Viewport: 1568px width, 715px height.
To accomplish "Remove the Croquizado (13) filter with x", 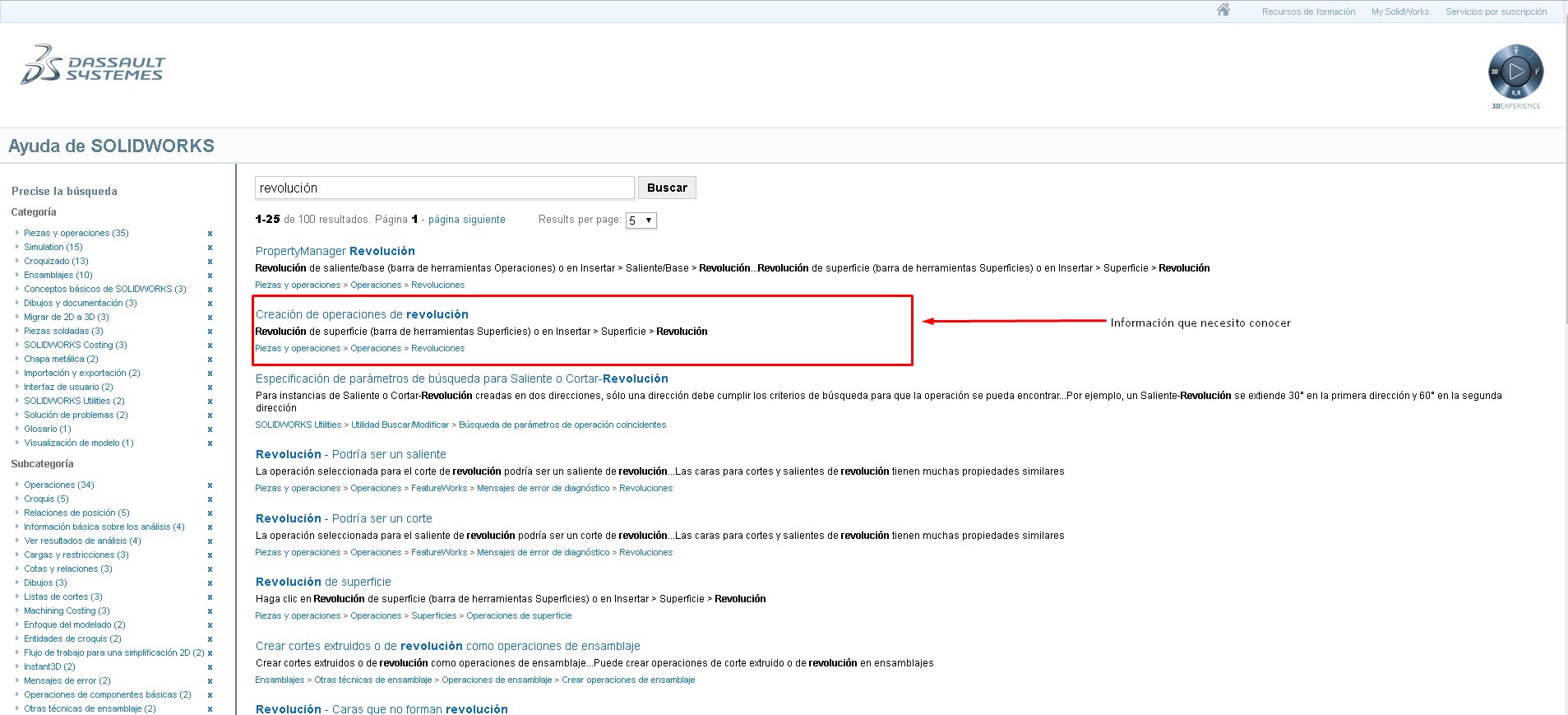I will tap(210, 262).
